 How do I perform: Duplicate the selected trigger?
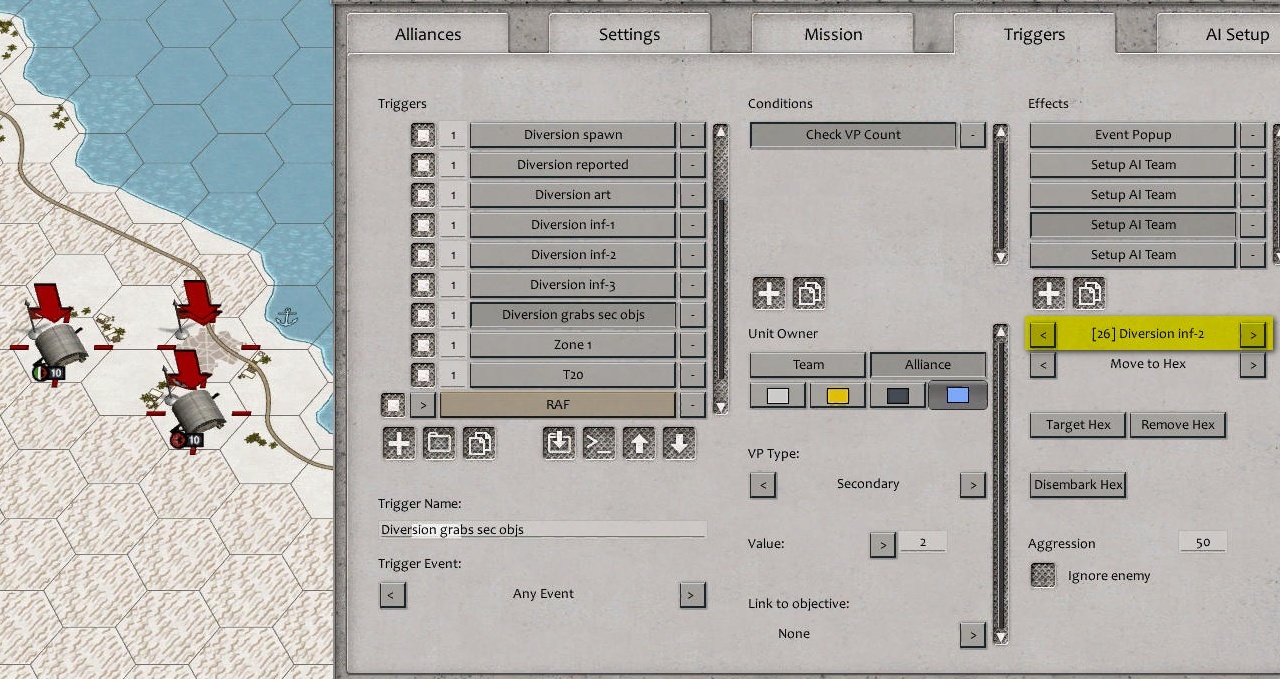(x=479, y=444)
